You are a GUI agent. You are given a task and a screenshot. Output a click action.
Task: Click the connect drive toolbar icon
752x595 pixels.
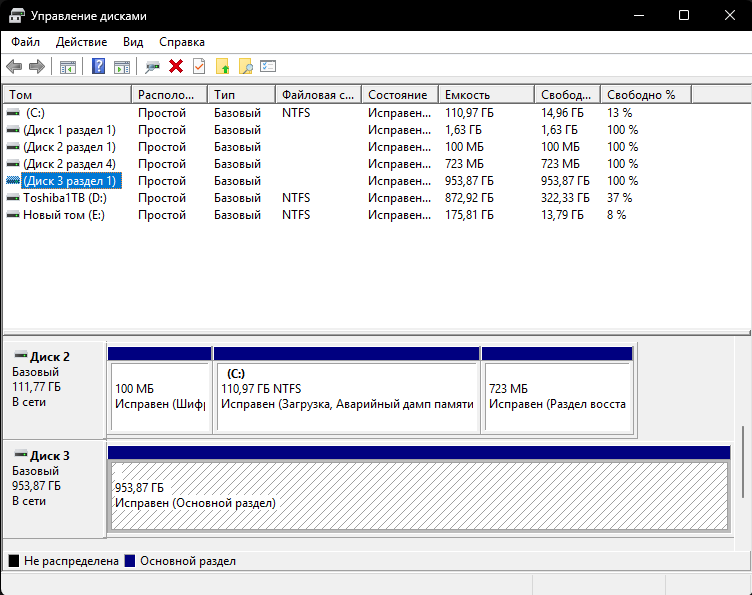pyautogui.click(x=152, y=67)
